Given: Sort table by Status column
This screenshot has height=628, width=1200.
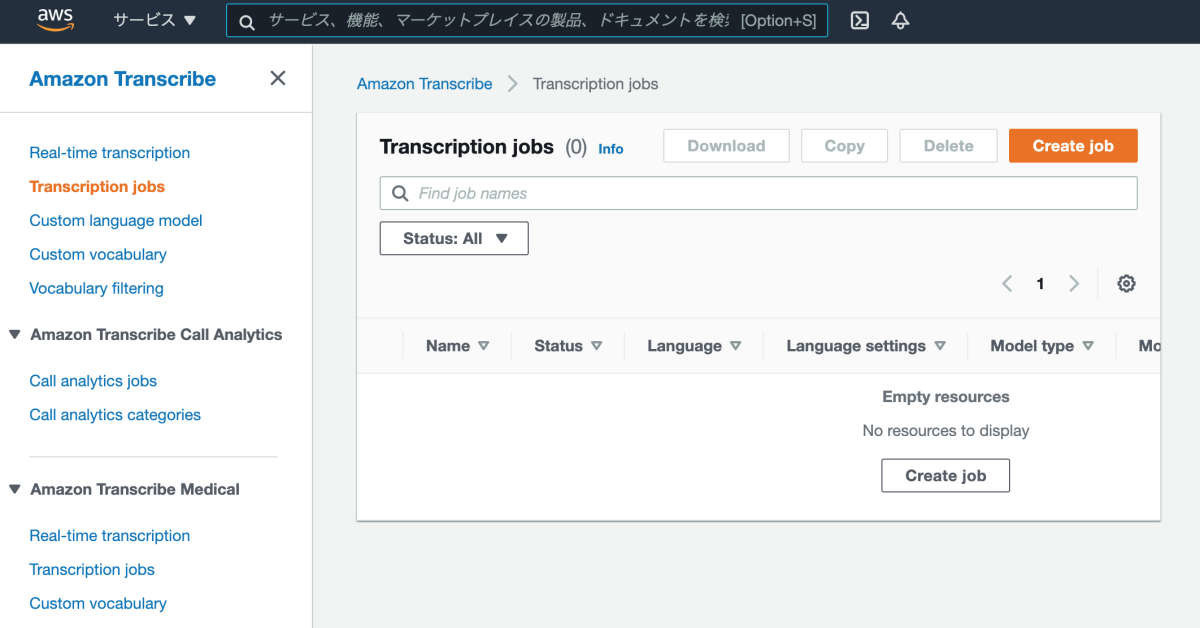Looking at the screenshot, I should click(568, 346).
